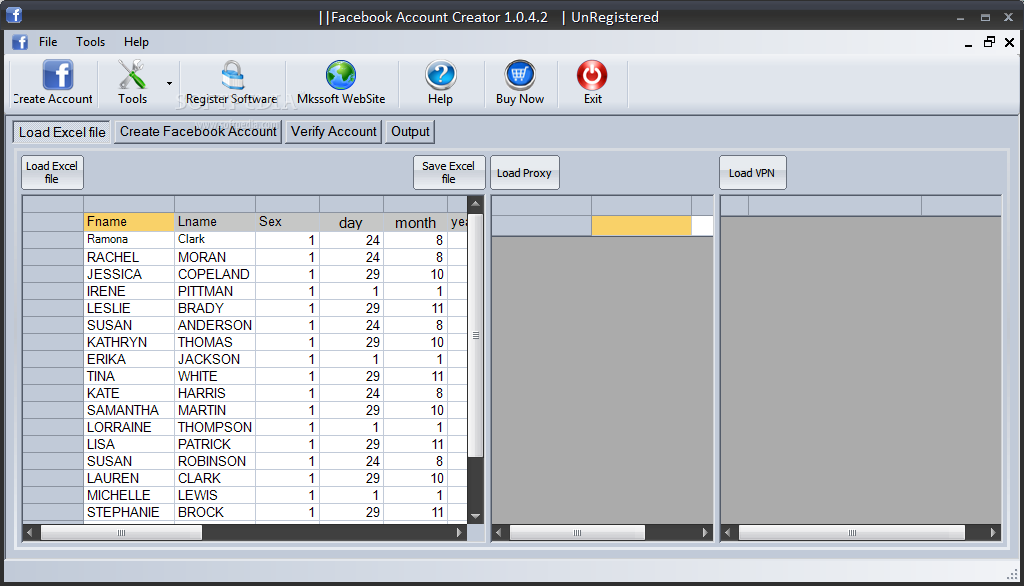Image resolution: width=1024 pixels, height=586 pixels.
Task: Click the row header beside Ramona
Action: [x=53, y=240]
